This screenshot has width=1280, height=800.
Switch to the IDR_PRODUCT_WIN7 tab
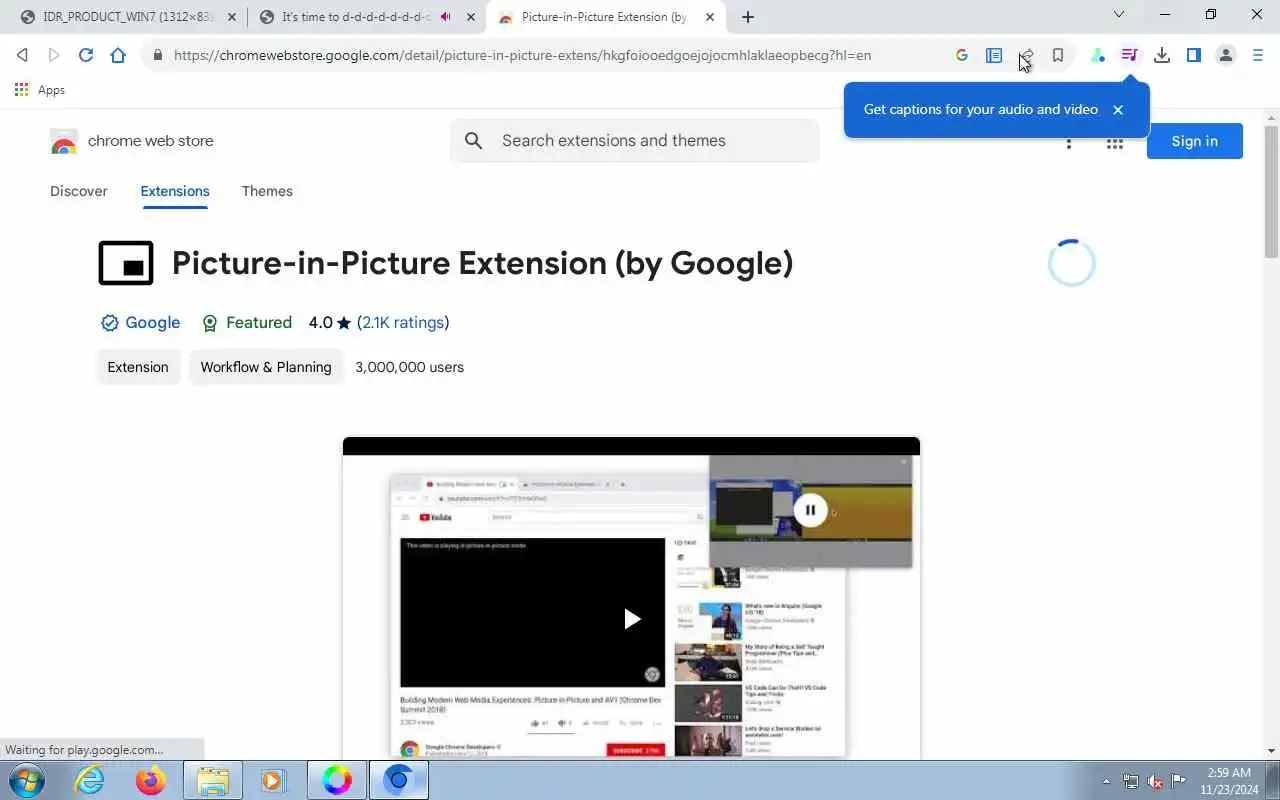coord(127,17)
